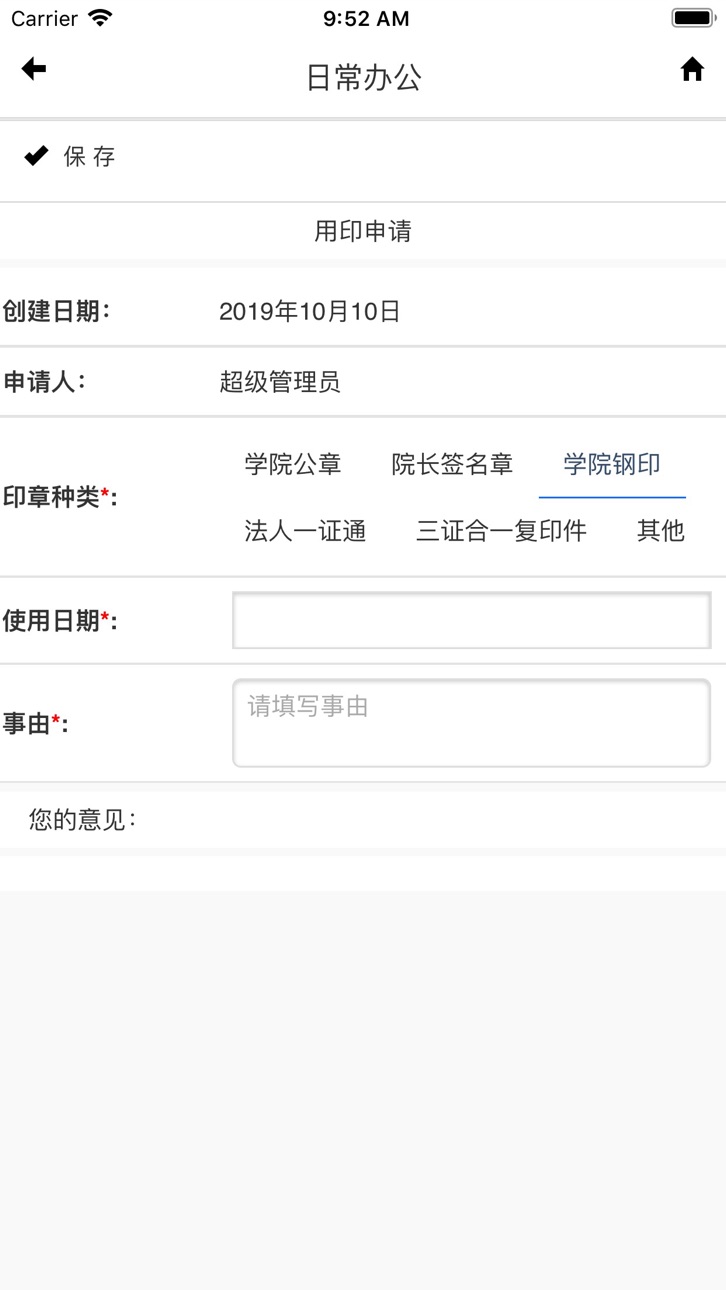Tap the 创建日期 value 2019年10月10日
The width and height of the screenshot is (726, 1290).
click(310, 312)
